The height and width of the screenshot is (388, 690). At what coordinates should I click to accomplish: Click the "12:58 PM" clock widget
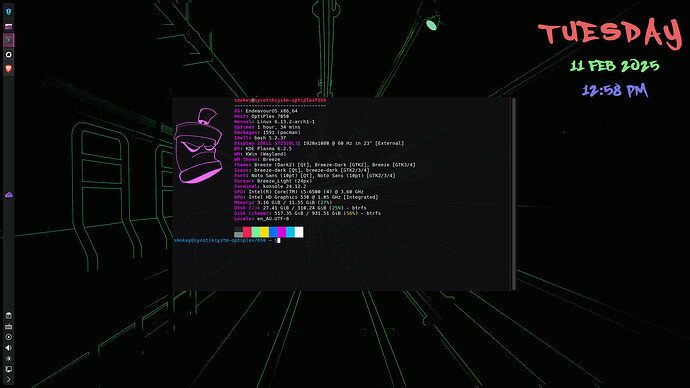tap(615, 91)
